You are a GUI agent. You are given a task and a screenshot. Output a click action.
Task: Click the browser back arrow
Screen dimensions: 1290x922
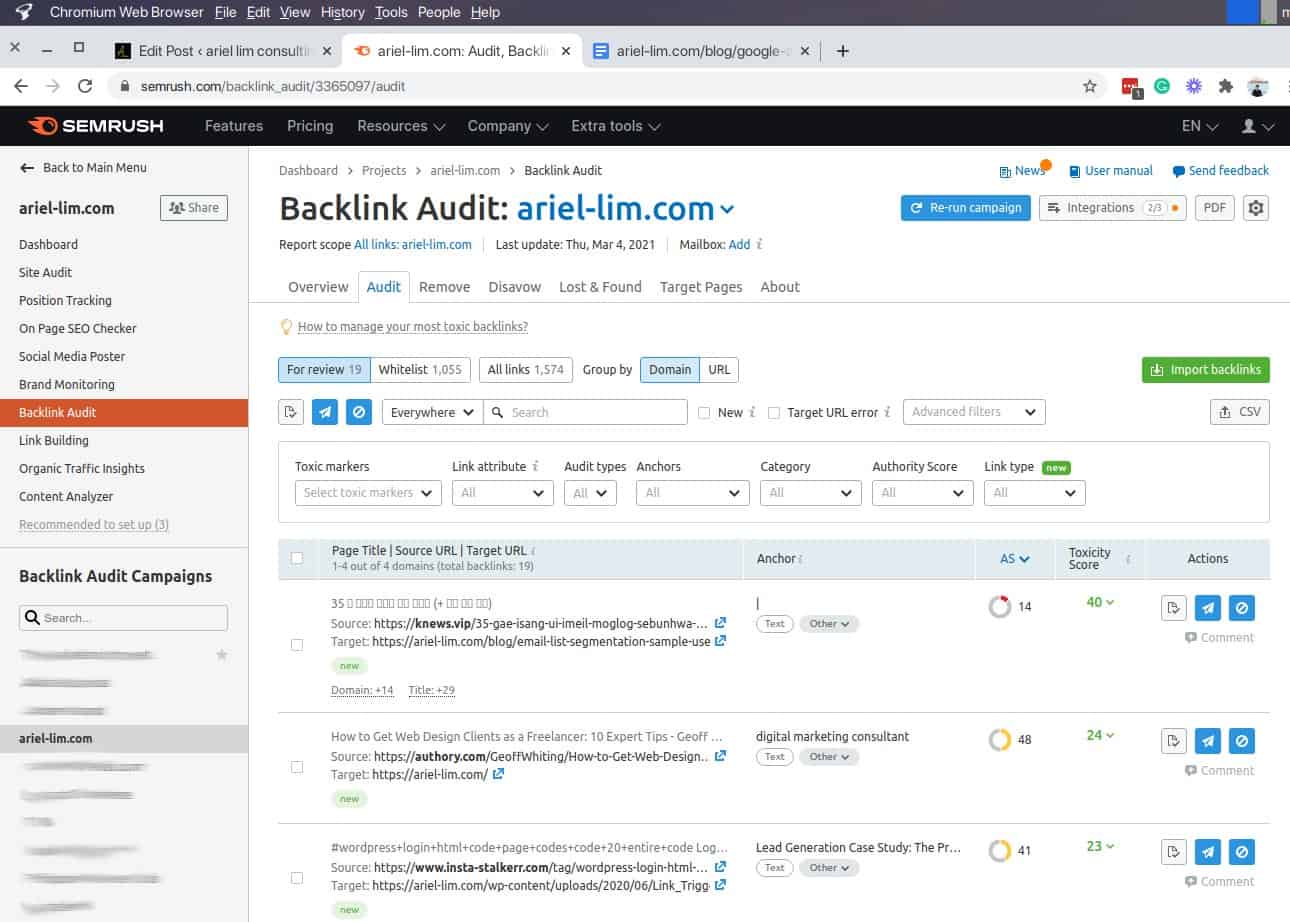21,86
